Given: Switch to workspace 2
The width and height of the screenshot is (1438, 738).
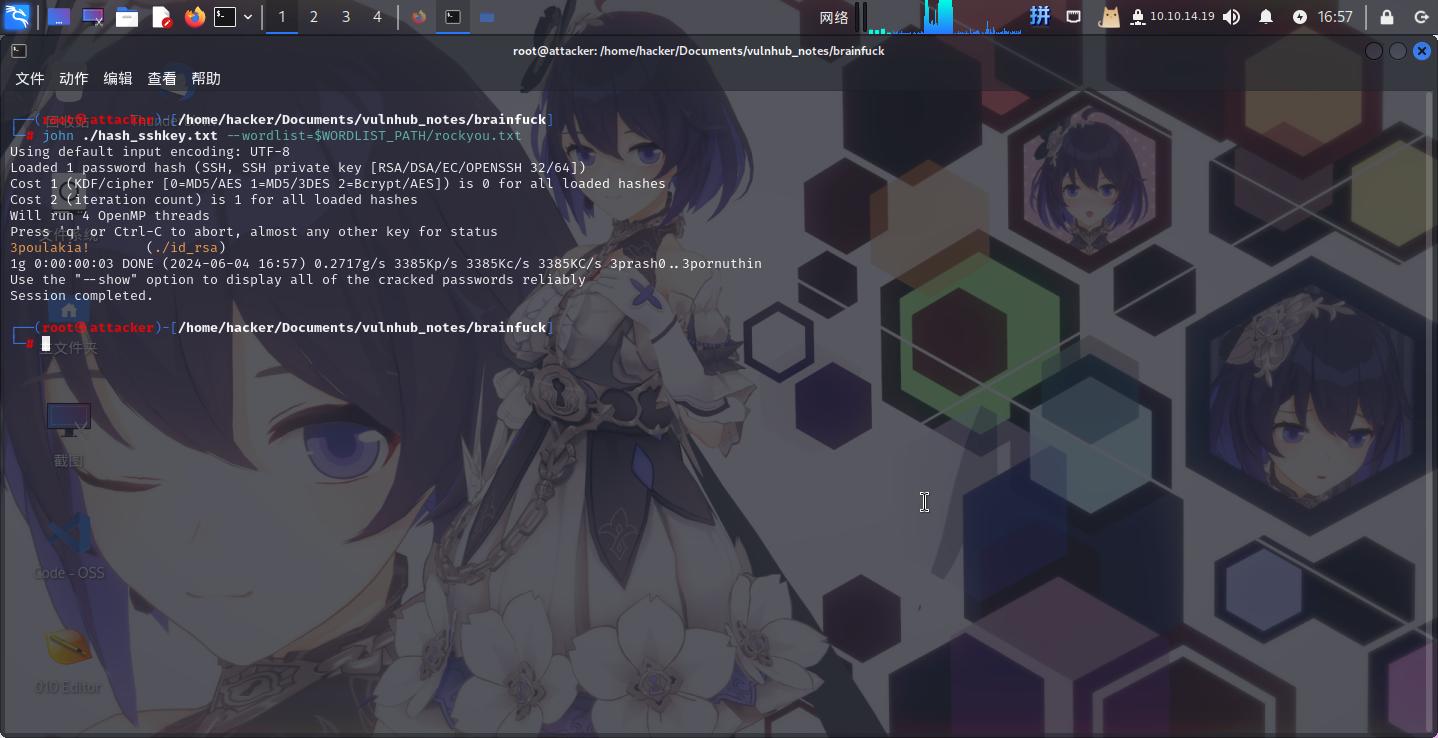Looking at the screenshot, I should [314, 17].
